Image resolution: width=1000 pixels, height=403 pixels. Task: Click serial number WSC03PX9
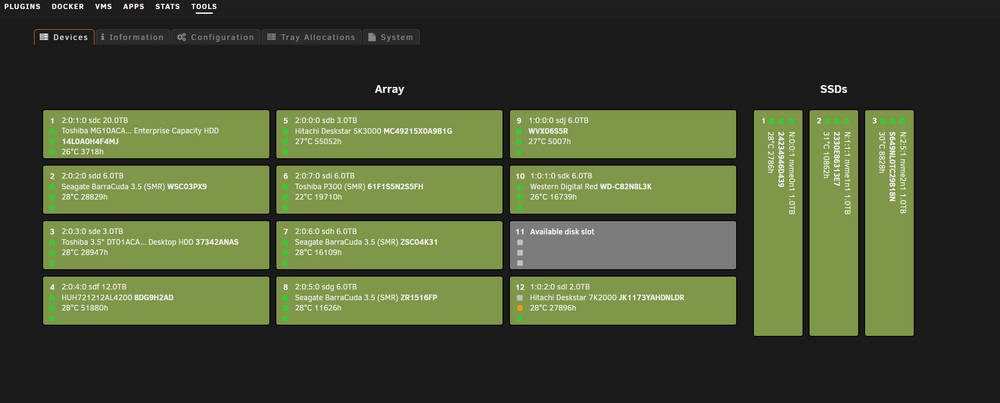tap(187, 187)
